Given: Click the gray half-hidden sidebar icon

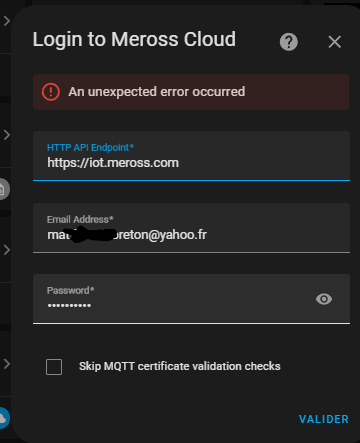Looking at the screenshot, I should [4, 189].
